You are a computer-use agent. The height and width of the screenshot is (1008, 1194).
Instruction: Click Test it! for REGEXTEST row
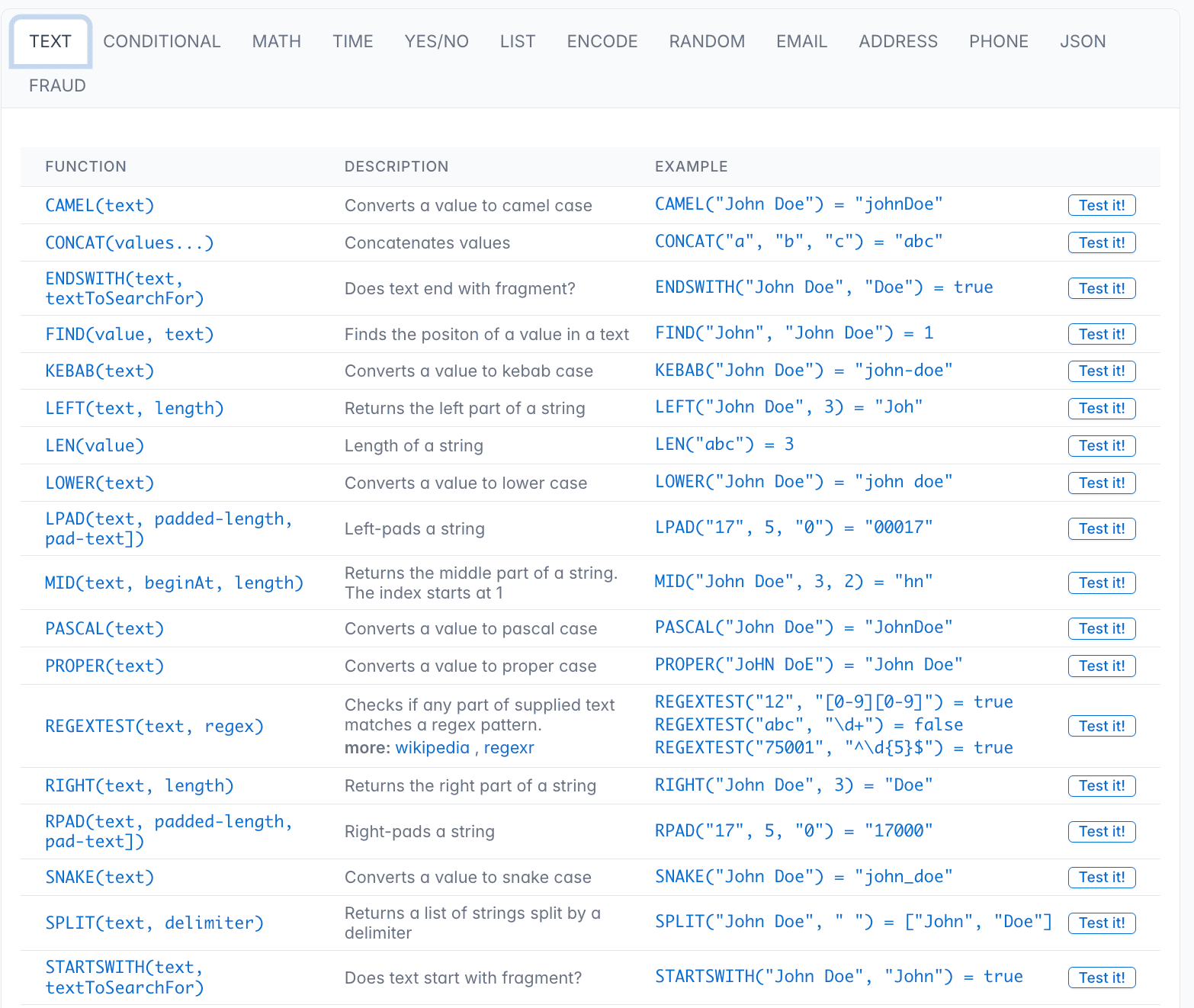[x=1102, y=726]
